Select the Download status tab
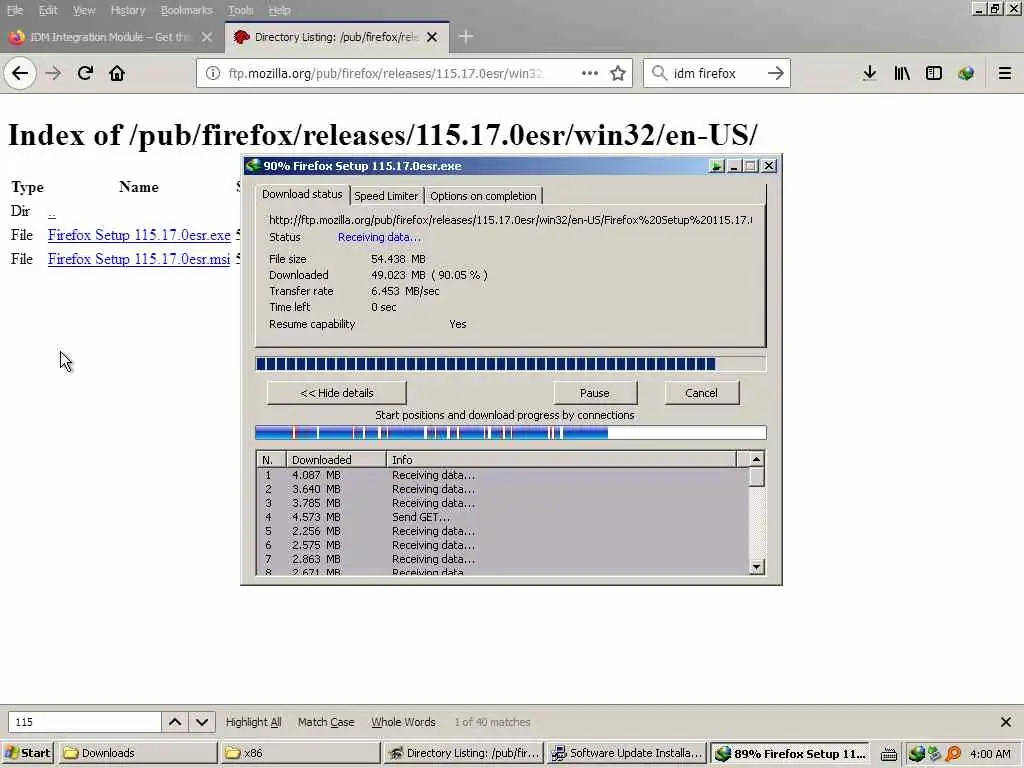The width and height of the screenshot is (1024, 768). 302,194
